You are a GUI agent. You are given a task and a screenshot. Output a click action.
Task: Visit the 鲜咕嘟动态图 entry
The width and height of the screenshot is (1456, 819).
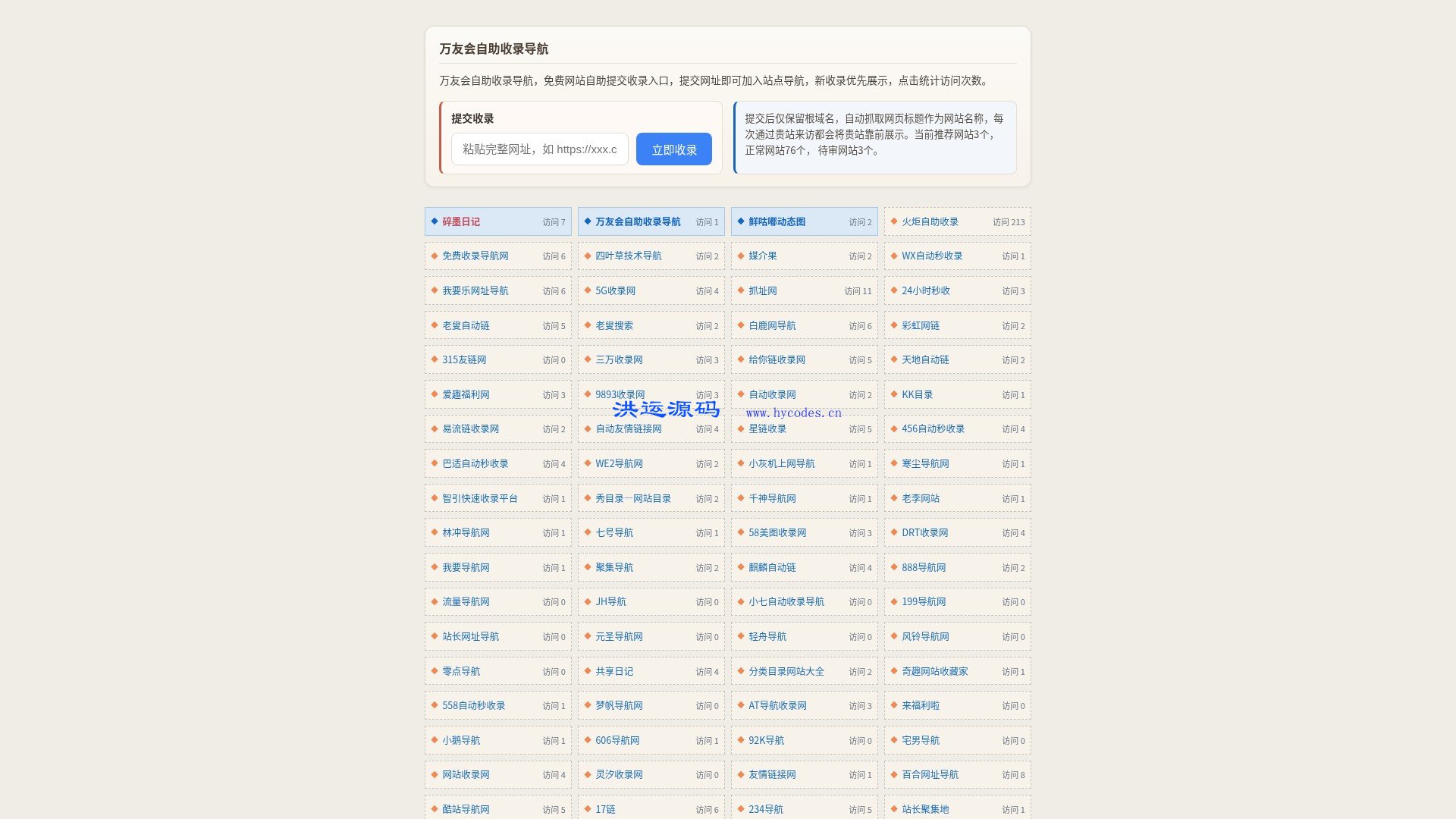pyautogui.click(x=777, y=221)
